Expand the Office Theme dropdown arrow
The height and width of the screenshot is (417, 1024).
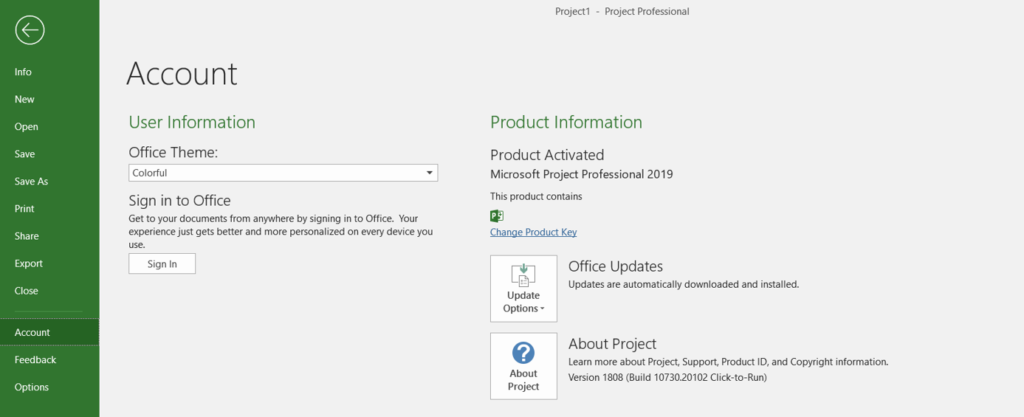(429, 173)
